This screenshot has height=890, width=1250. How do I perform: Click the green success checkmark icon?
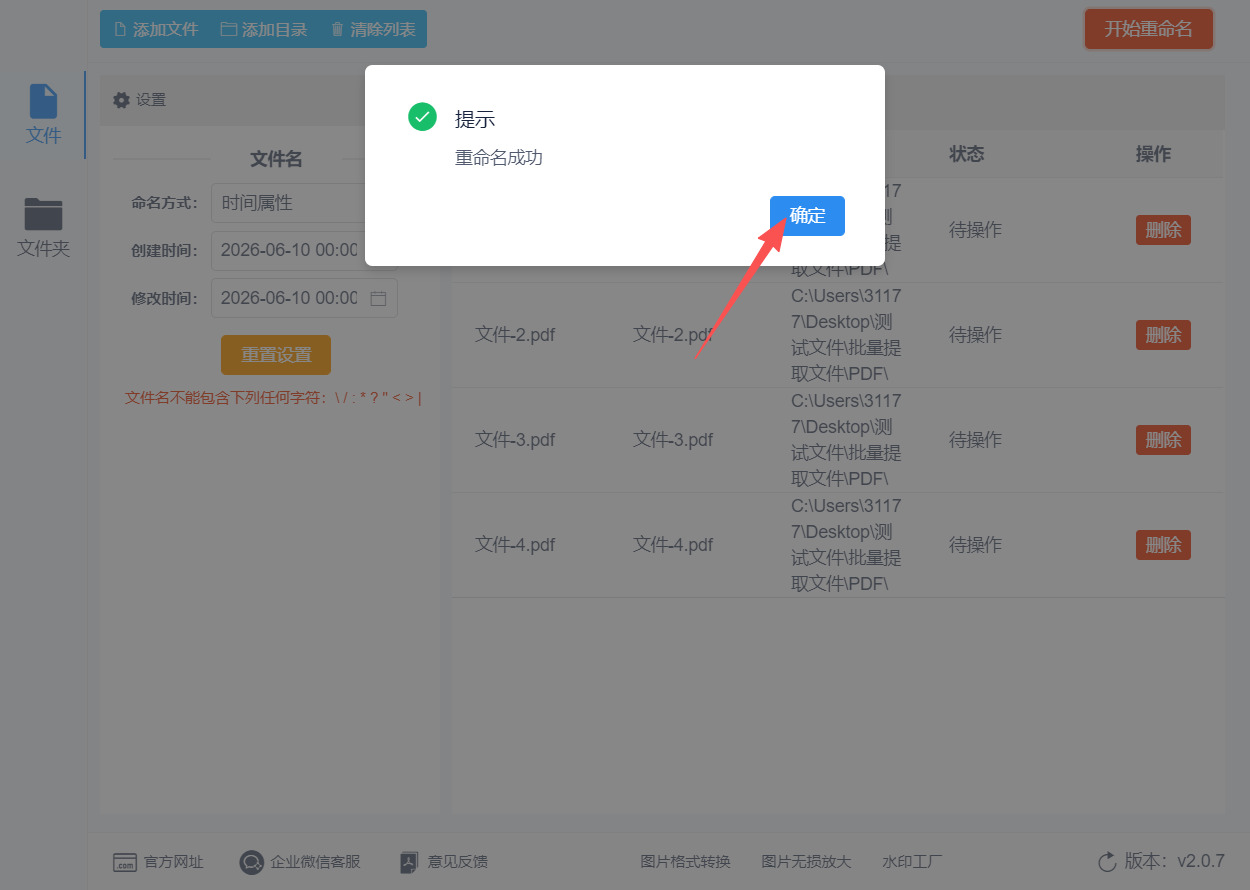(x=423, y=117)
